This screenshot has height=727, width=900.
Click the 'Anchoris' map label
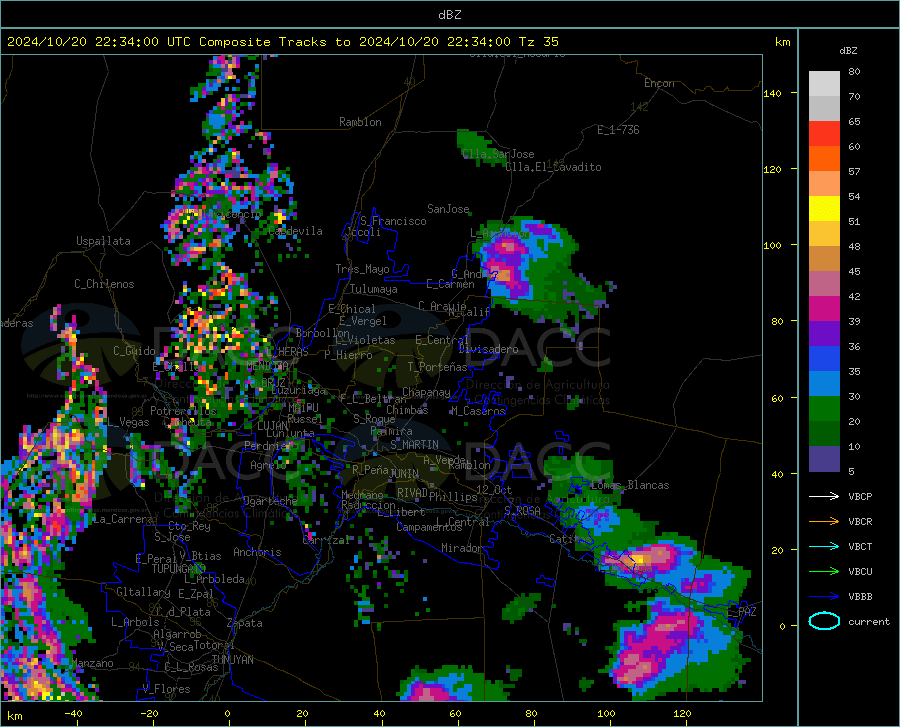[x=257, y=552]
